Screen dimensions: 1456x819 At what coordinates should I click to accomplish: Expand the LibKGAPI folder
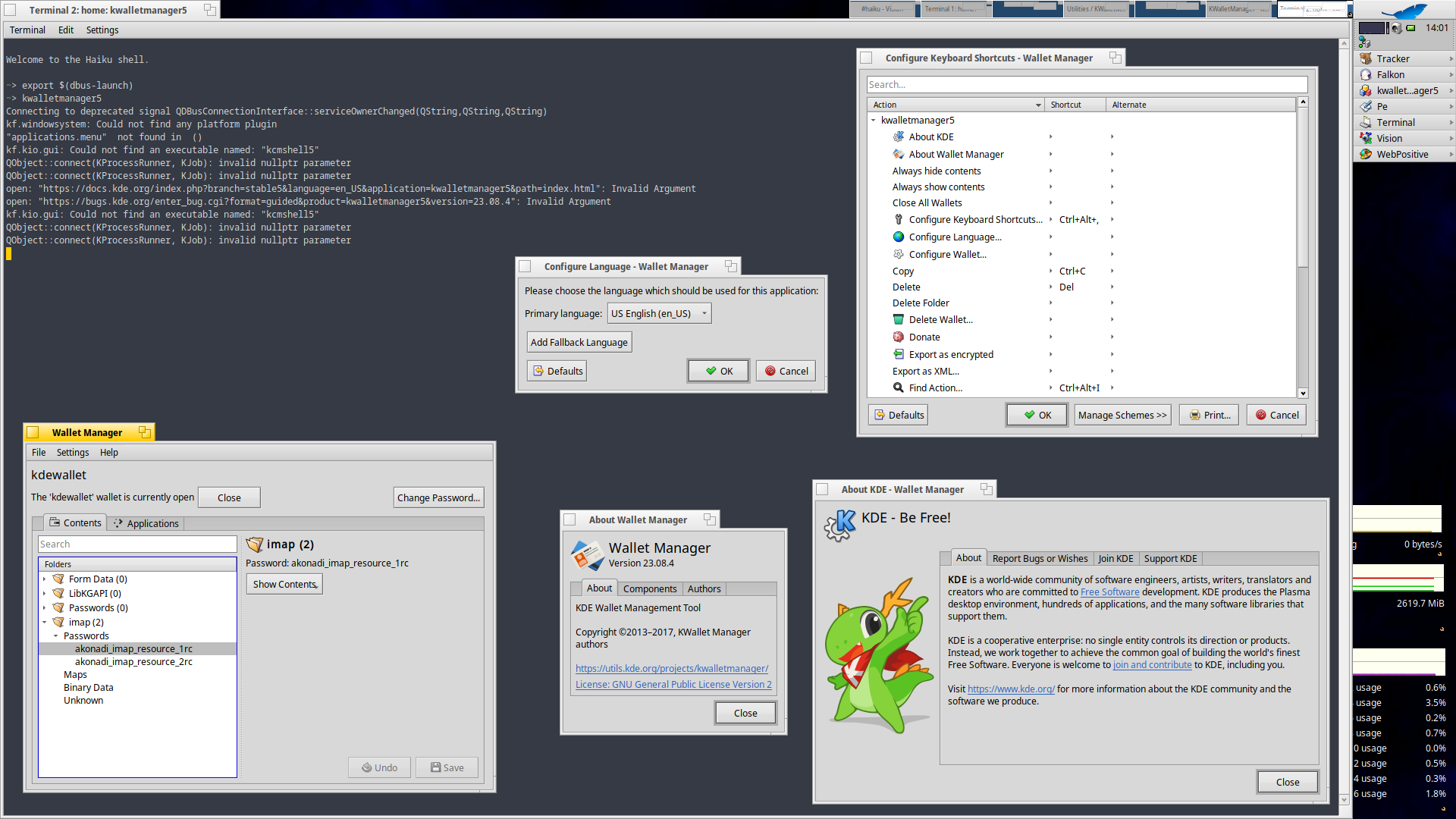(x=44, y=593)
